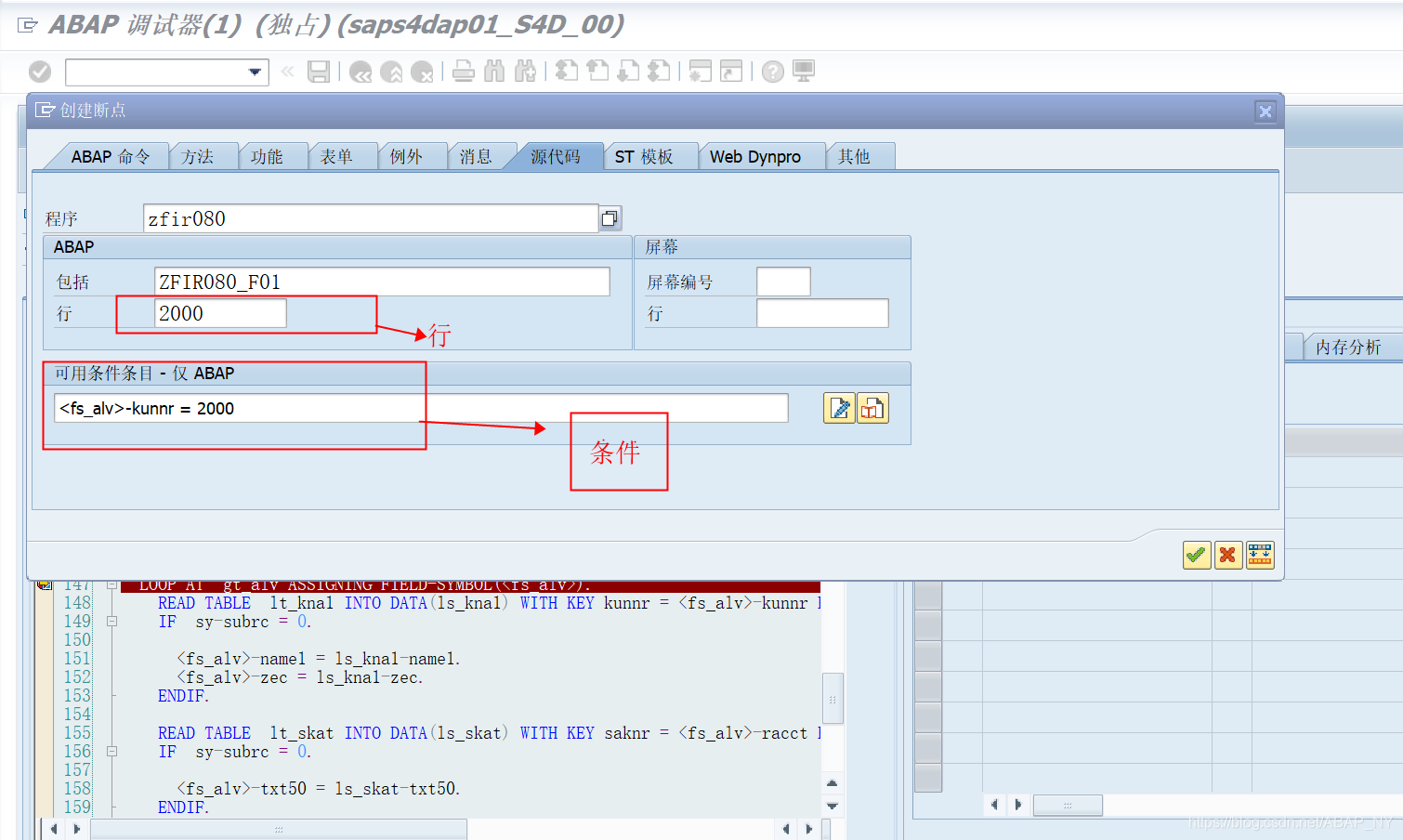Open the 内存分析 tab in the debugger

1347,347
